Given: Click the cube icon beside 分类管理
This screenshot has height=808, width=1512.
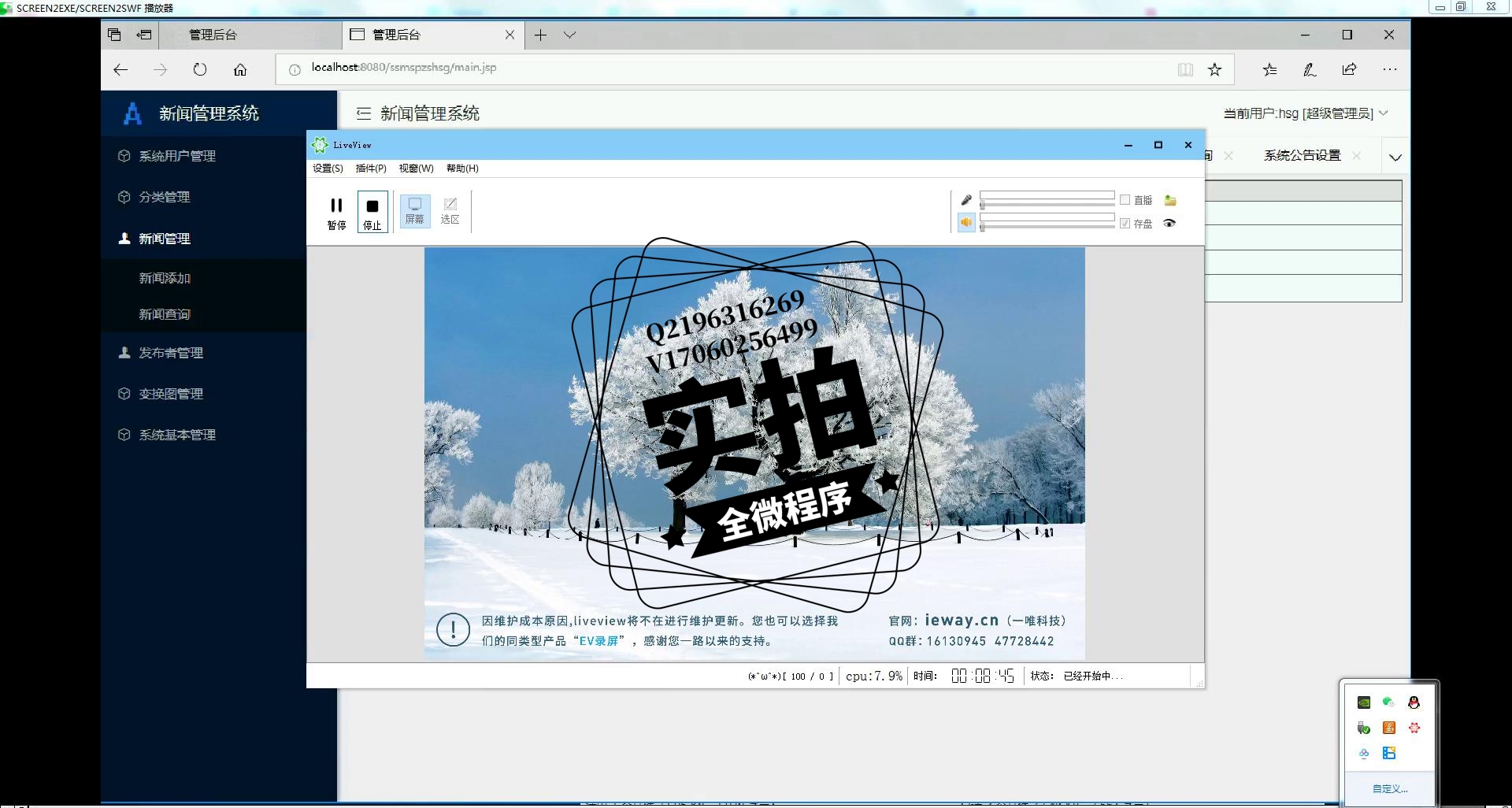Looking at the screenshot, I should click(124, 197).
